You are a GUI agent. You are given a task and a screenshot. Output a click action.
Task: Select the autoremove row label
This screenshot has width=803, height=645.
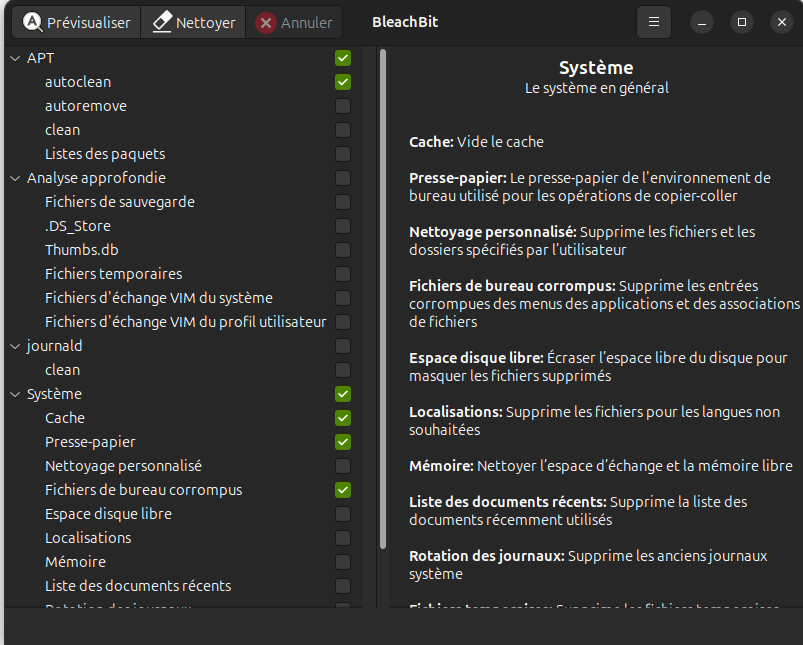click(x=86, y=106)
